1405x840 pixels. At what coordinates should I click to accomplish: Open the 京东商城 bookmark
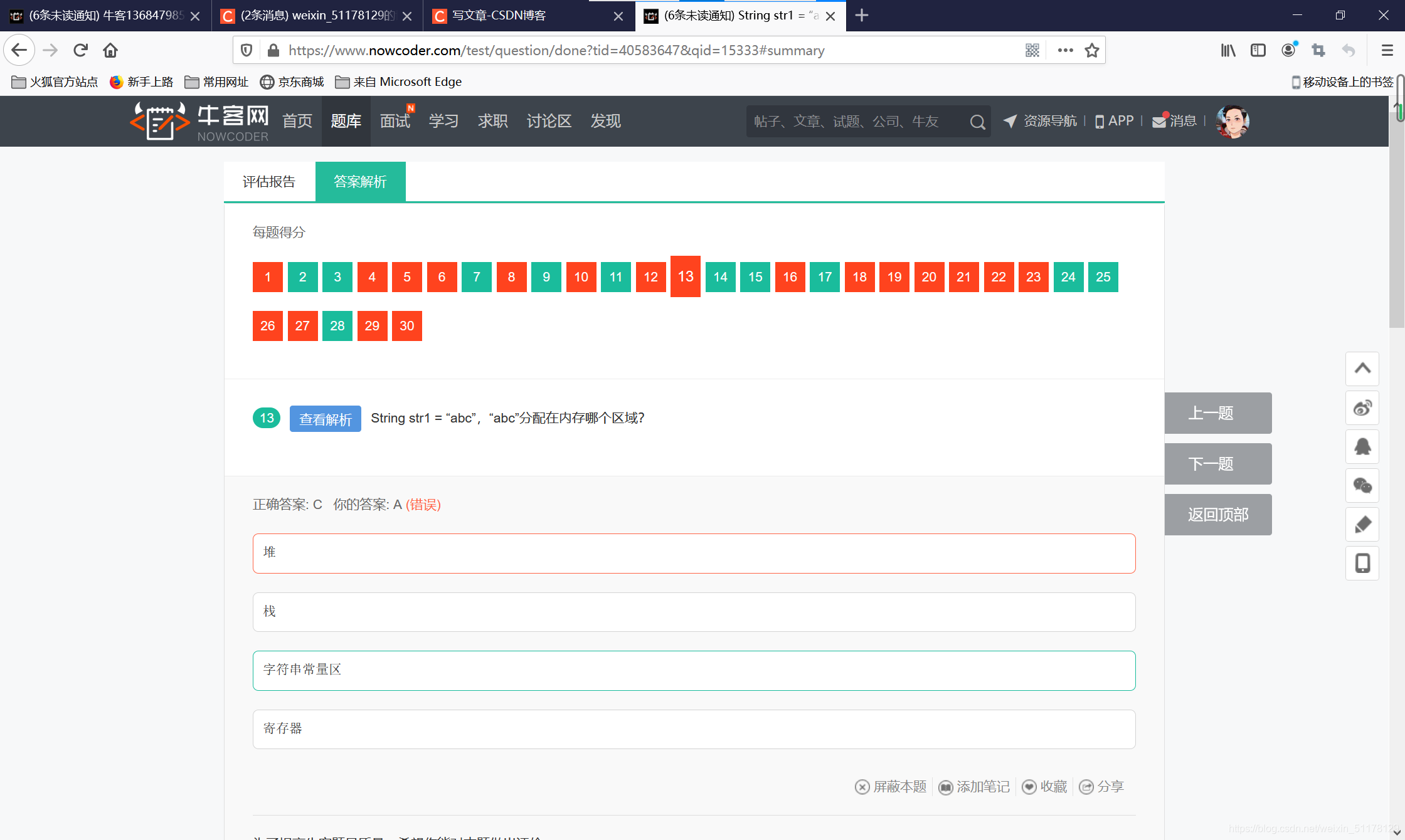[x=292, y=82]
